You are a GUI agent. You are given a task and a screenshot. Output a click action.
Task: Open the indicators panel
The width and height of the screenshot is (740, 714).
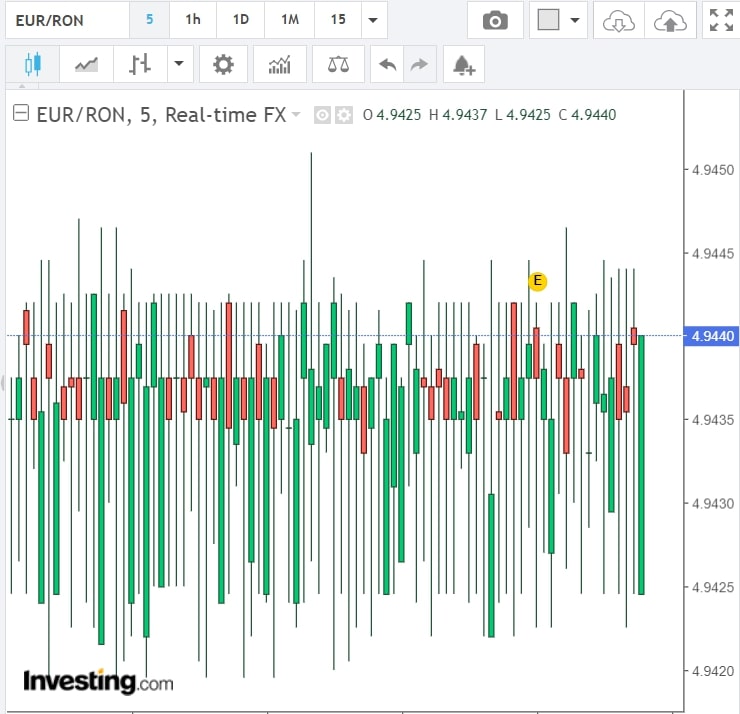(280, 65)
